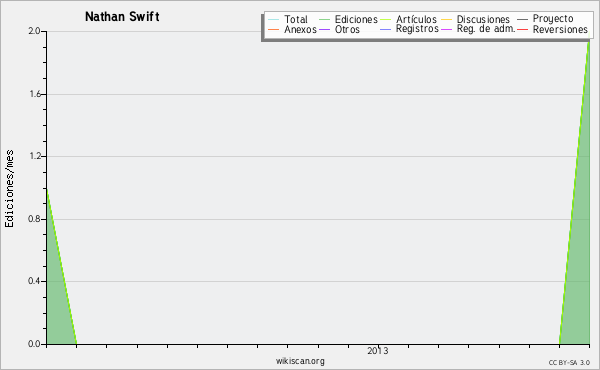Image resolution: width=600 pixels, height=370 pixels.
Task: Click the 1.2 y-axis value
Action: (x=34, y=156)
